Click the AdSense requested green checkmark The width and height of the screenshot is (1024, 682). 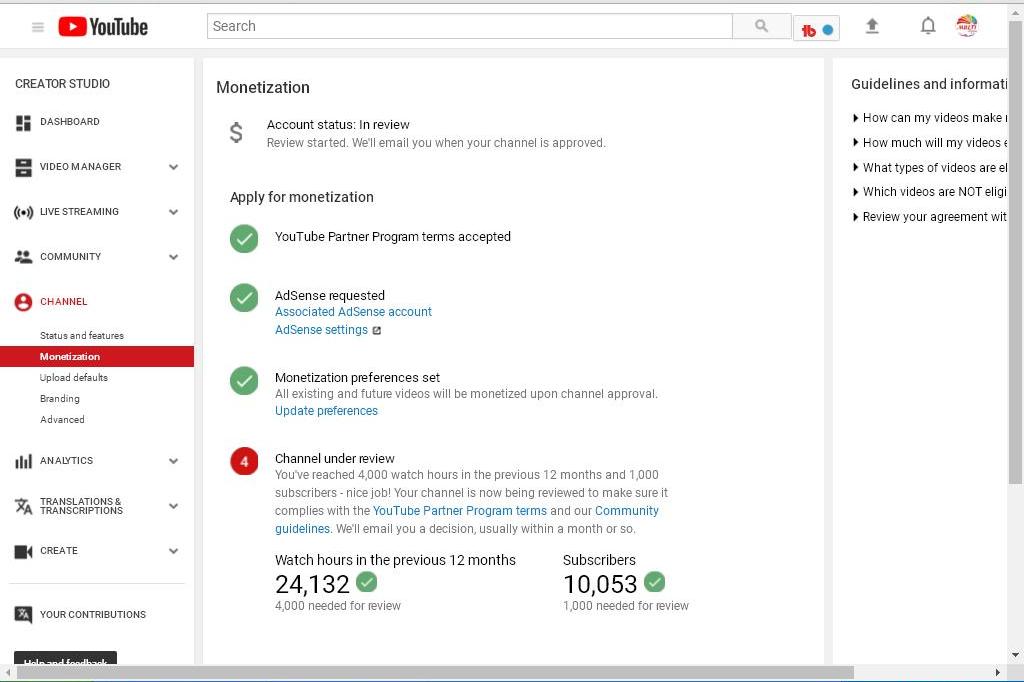coord(244,298)
